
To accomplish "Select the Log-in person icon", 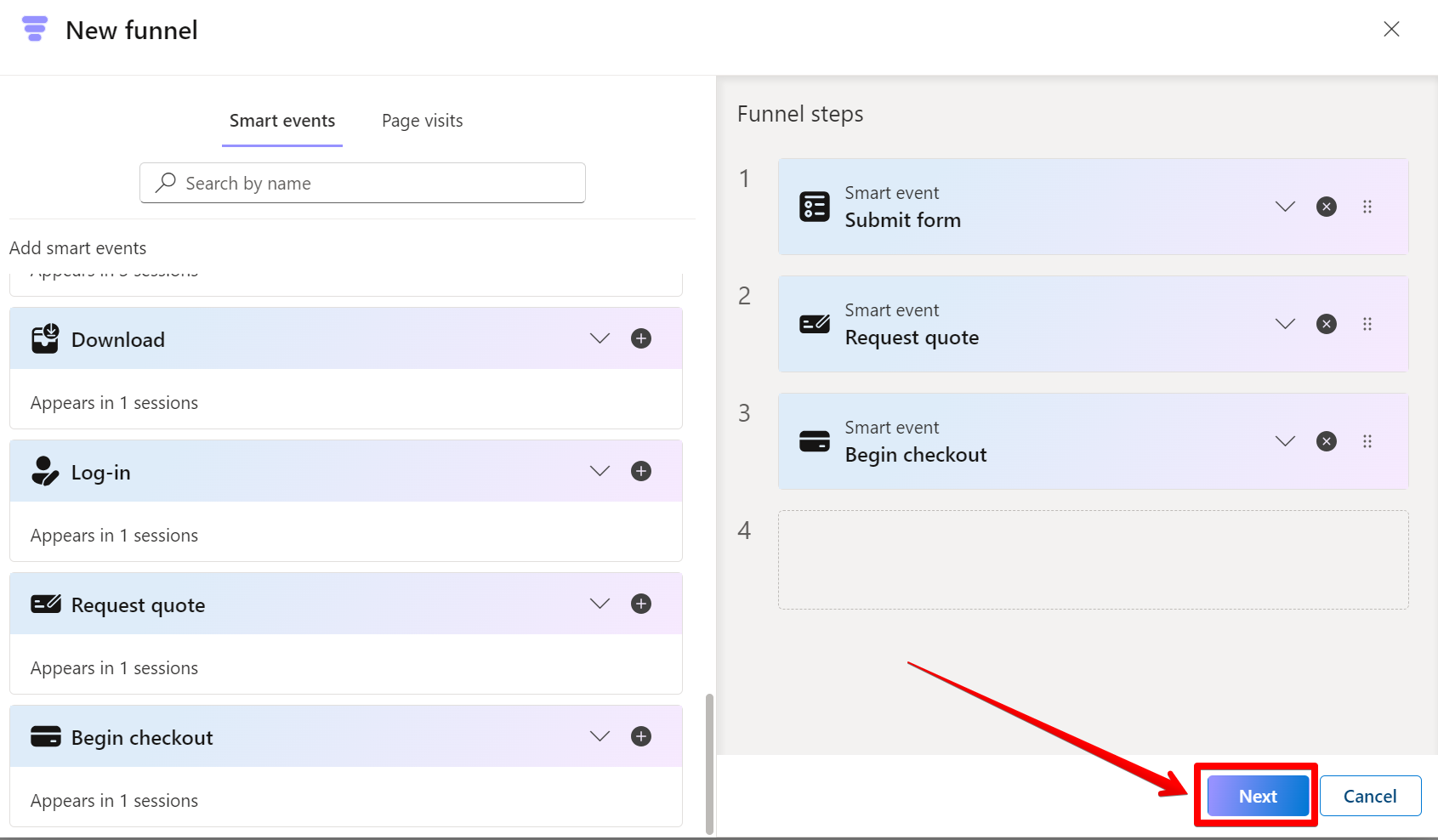I will 44,470.
